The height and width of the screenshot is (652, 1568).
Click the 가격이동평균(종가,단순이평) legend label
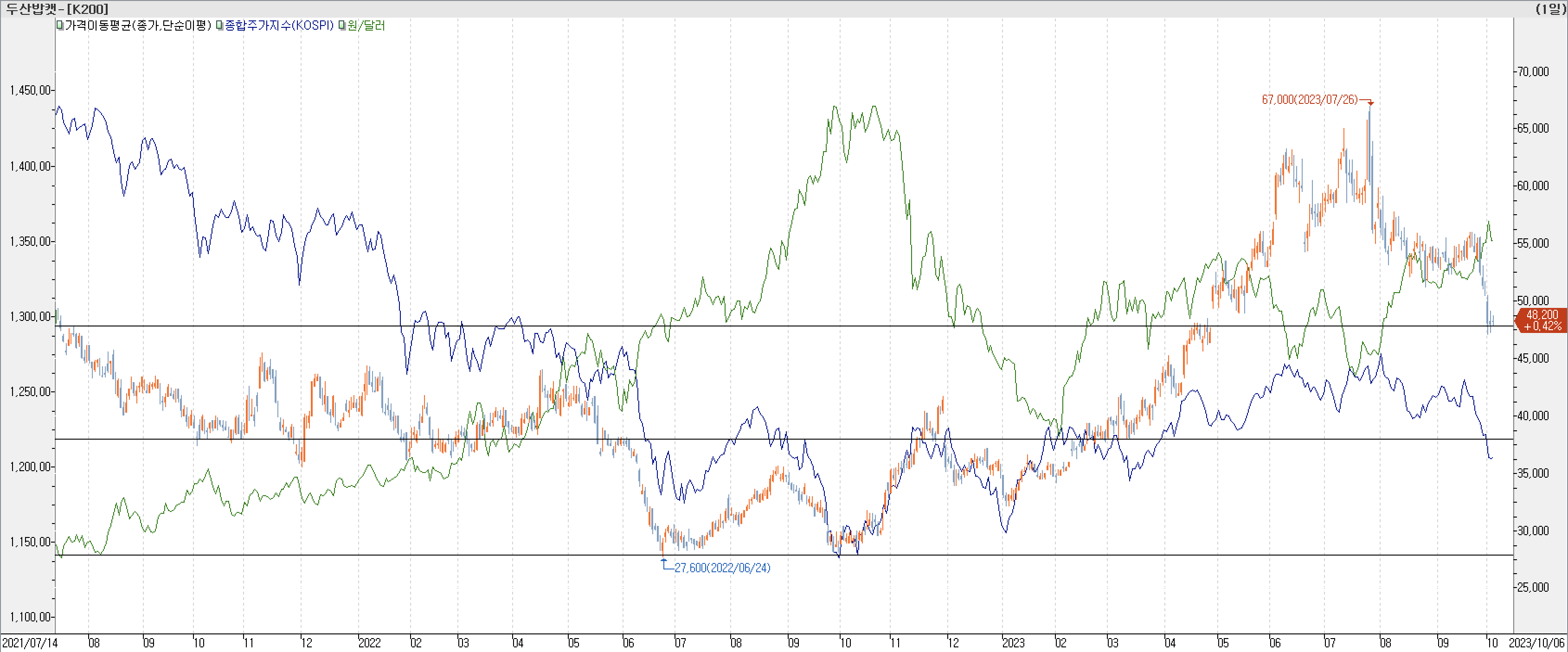click(x=138, y=26)
